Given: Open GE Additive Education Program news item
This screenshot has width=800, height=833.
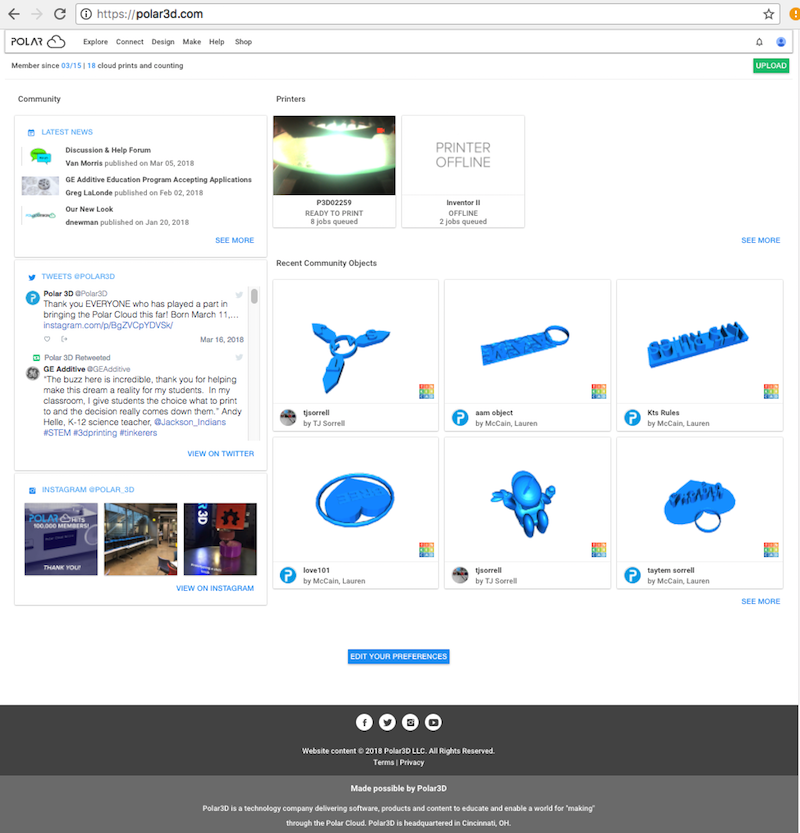Looking at the screenshot, I should pyautogui.click(x=158, y=180).
